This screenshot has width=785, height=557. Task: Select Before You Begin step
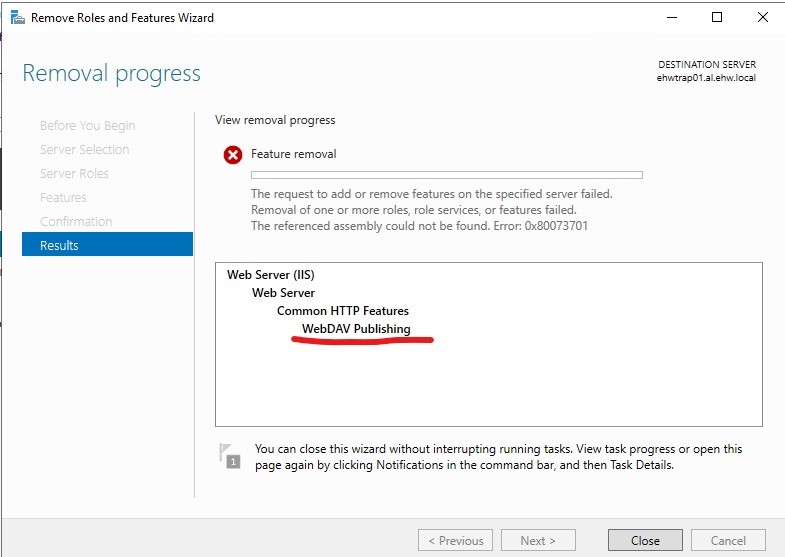point(88,126)
